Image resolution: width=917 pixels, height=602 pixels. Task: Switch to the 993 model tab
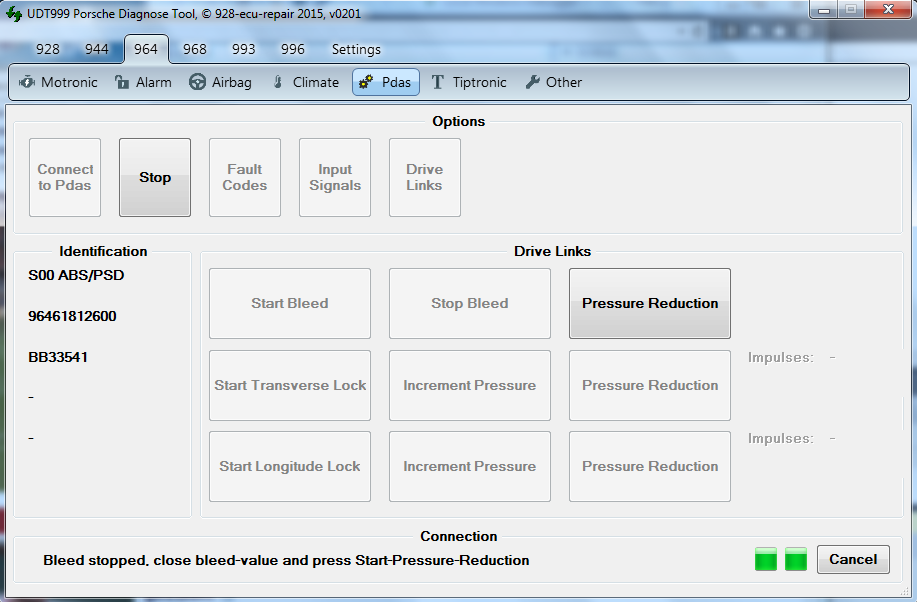(x=244, y=49)
